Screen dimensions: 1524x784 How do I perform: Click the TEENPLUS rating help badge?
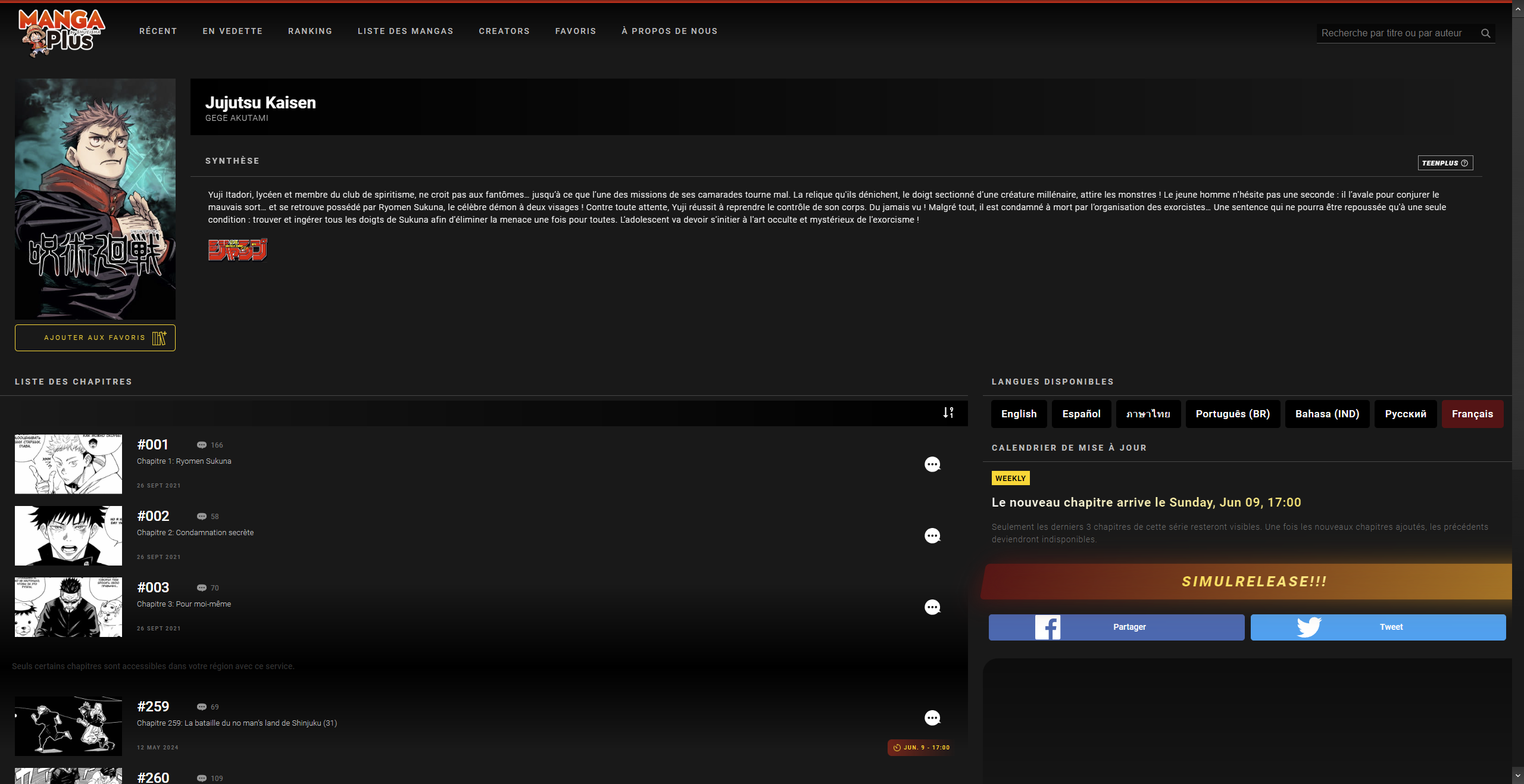click(1445, 163)
